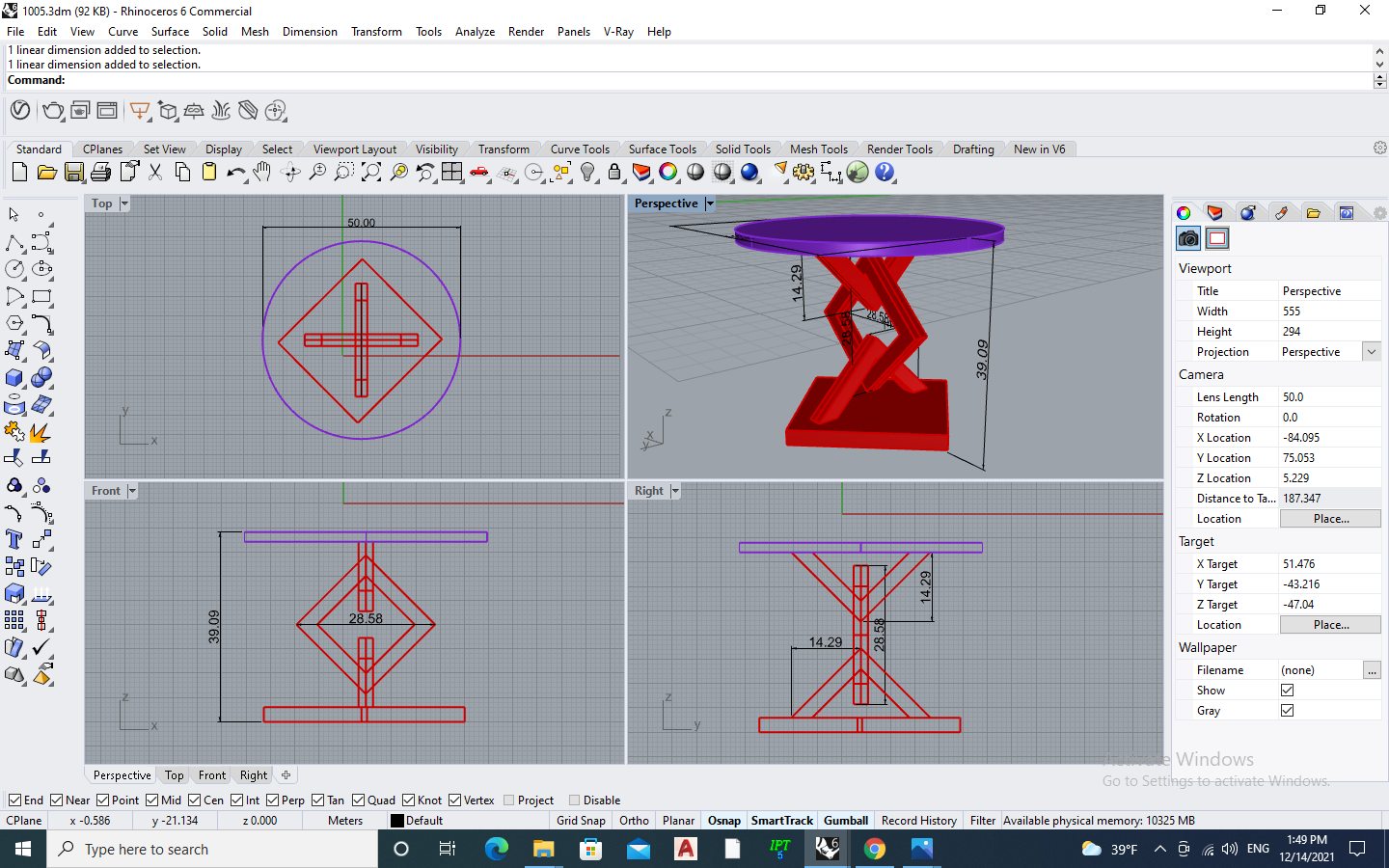Open the Projection dropdown in Viewport panel
The width and height of the screenshot is (1389, 868).
1370,351
